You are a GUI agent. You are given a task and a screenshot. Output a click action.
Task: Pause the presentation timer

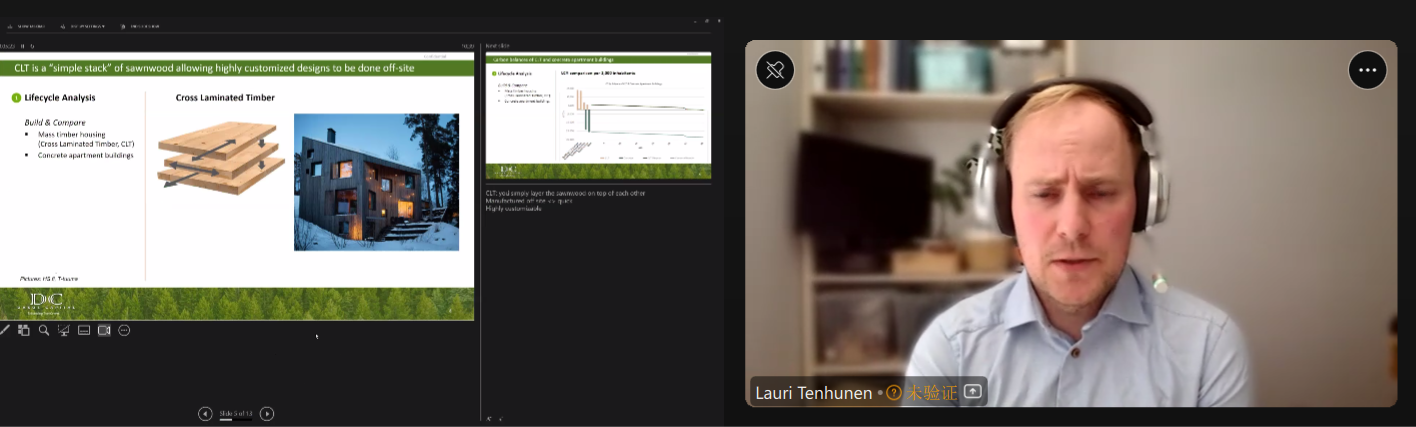23,45
